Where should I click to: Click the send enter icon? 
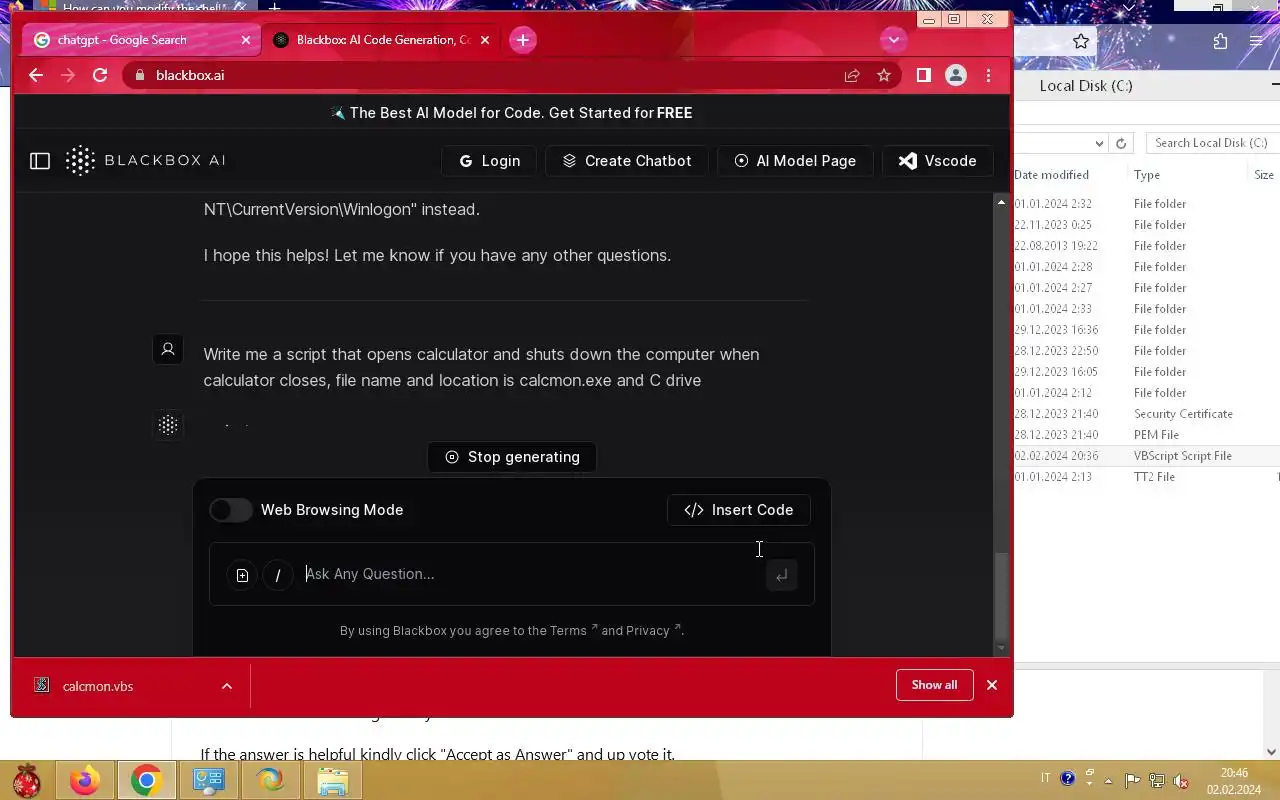click(x=782, y=575)
